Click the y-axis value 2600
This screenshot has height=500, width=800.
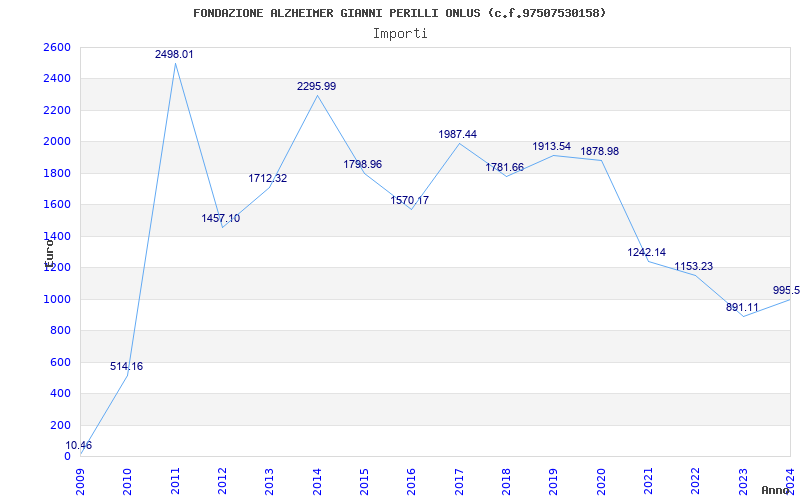click(57, 47)
